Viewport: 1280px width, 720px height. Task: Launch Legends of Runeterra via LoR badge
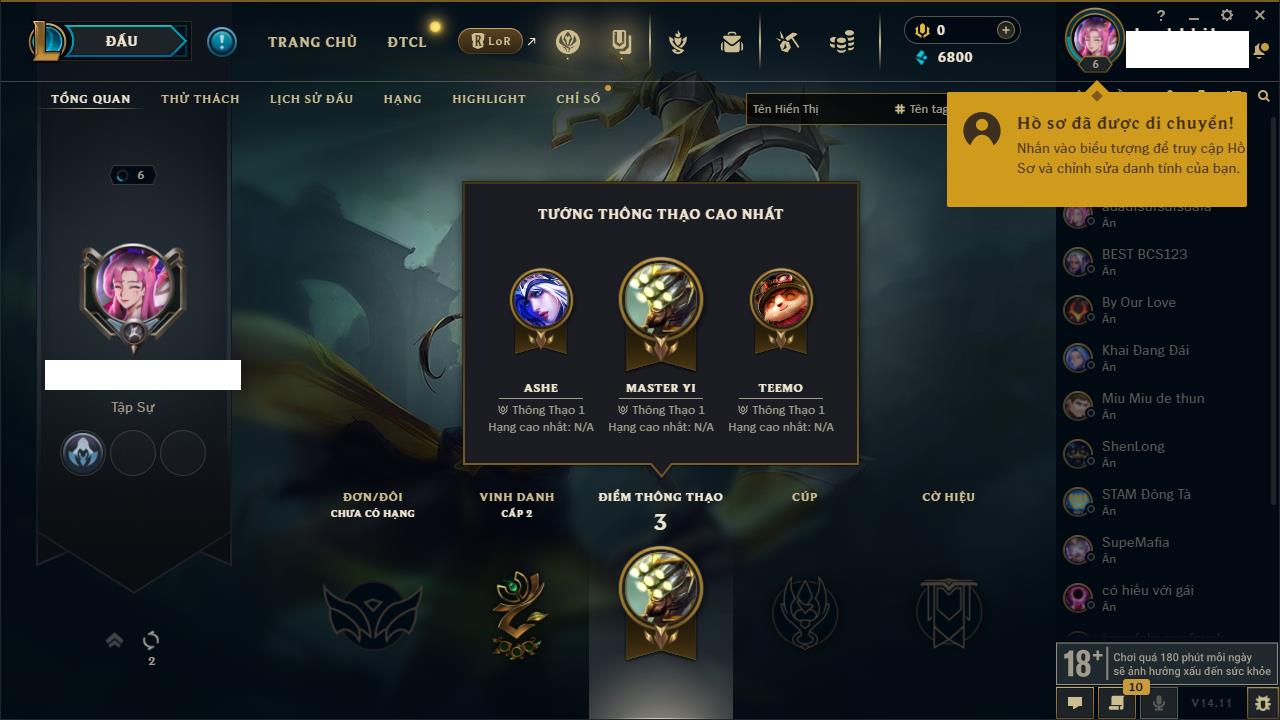pos(491,41)
